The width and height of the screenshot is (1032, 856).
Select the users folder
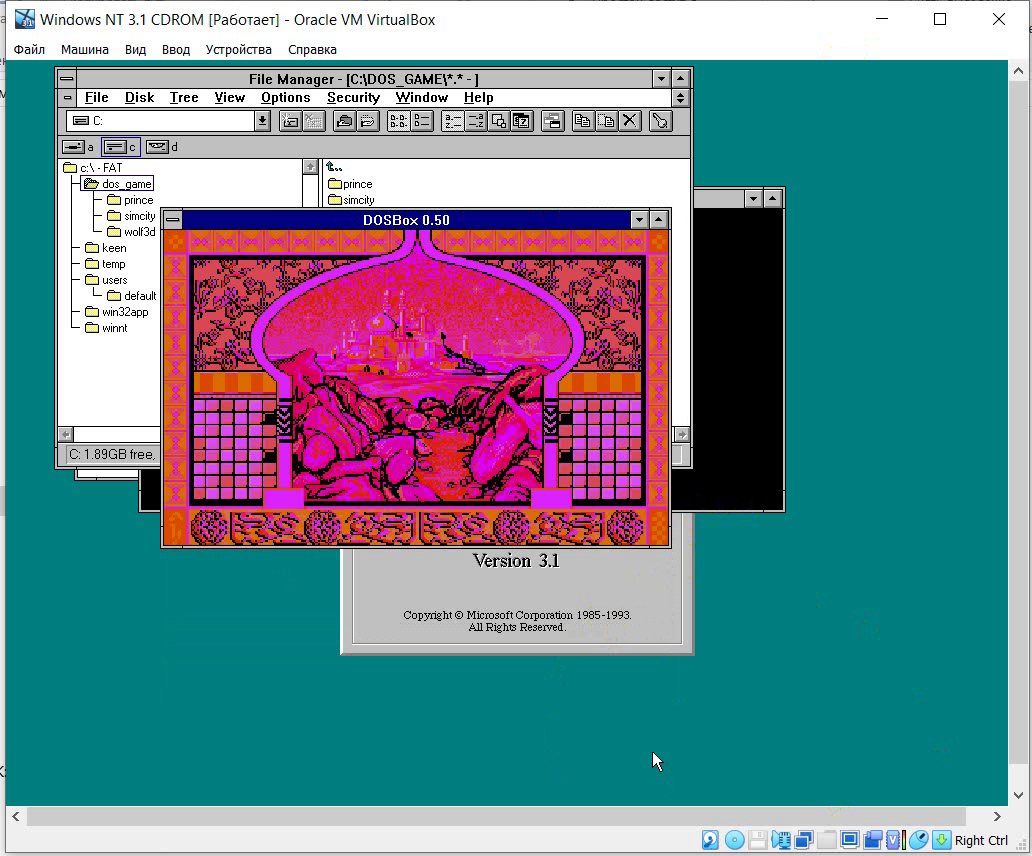tap(106, 280)
